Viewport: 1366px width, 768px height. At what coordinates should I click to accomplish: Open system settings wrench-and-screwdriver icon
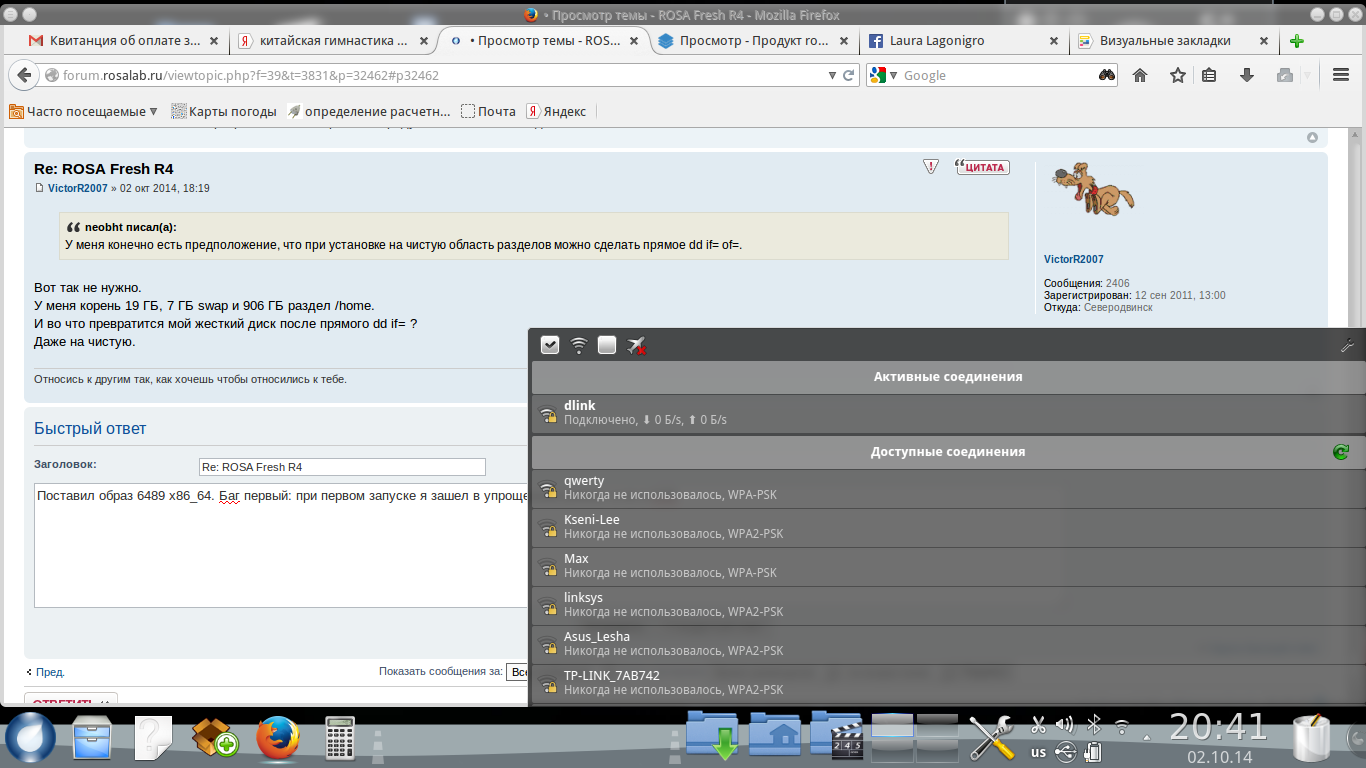992,739
